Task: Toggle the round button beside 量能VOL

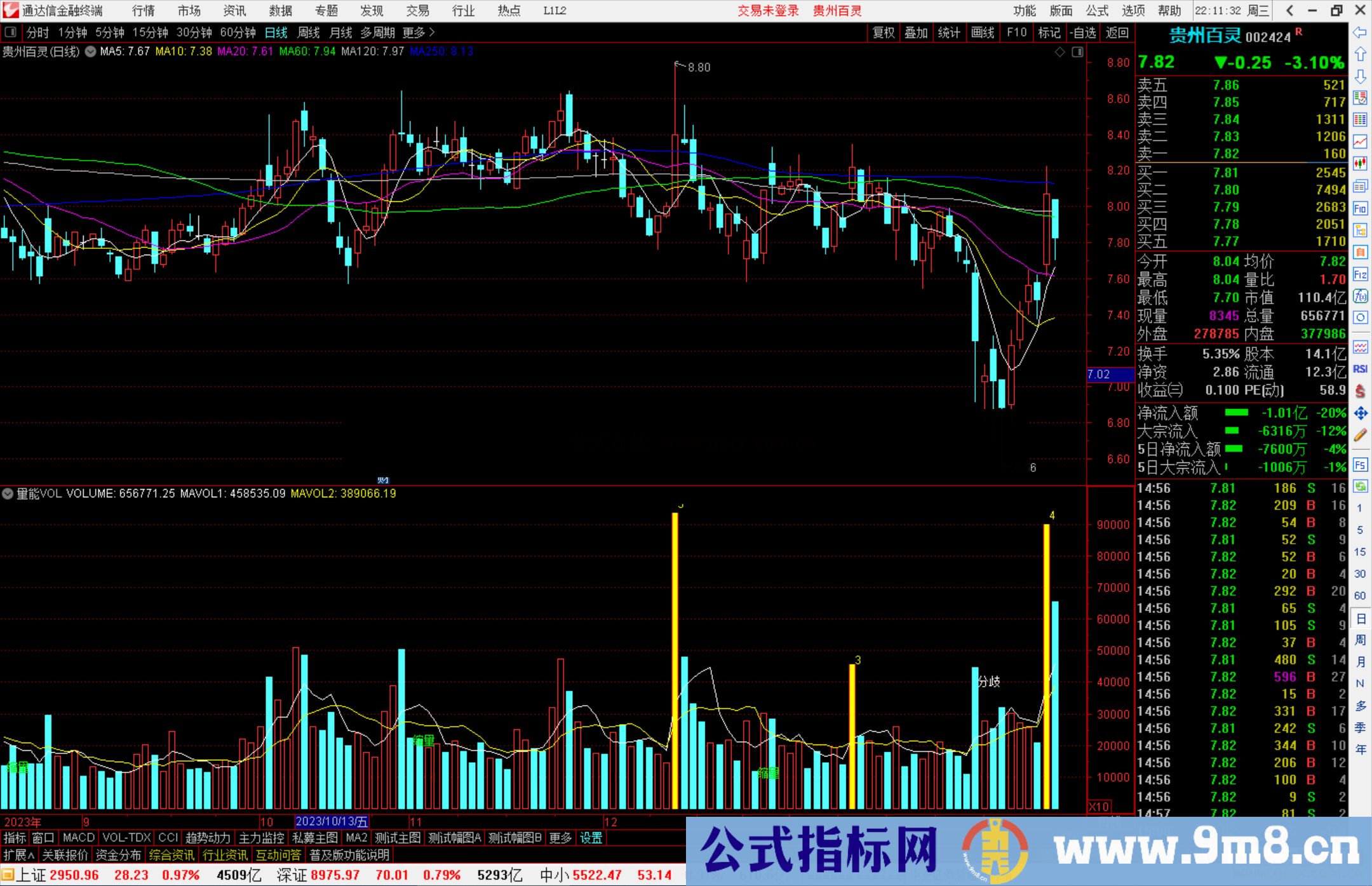Action: 8,493
